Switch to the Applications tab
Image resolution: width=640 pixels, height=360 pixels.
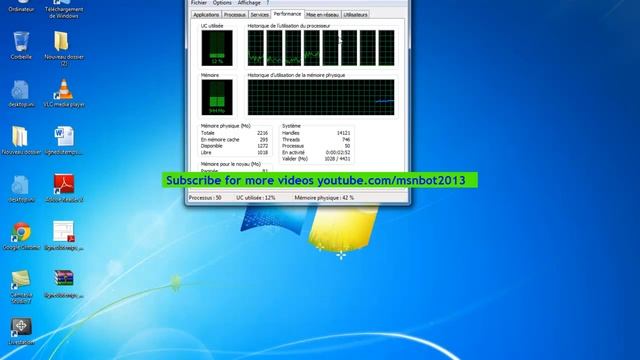[x=206, y=15]
